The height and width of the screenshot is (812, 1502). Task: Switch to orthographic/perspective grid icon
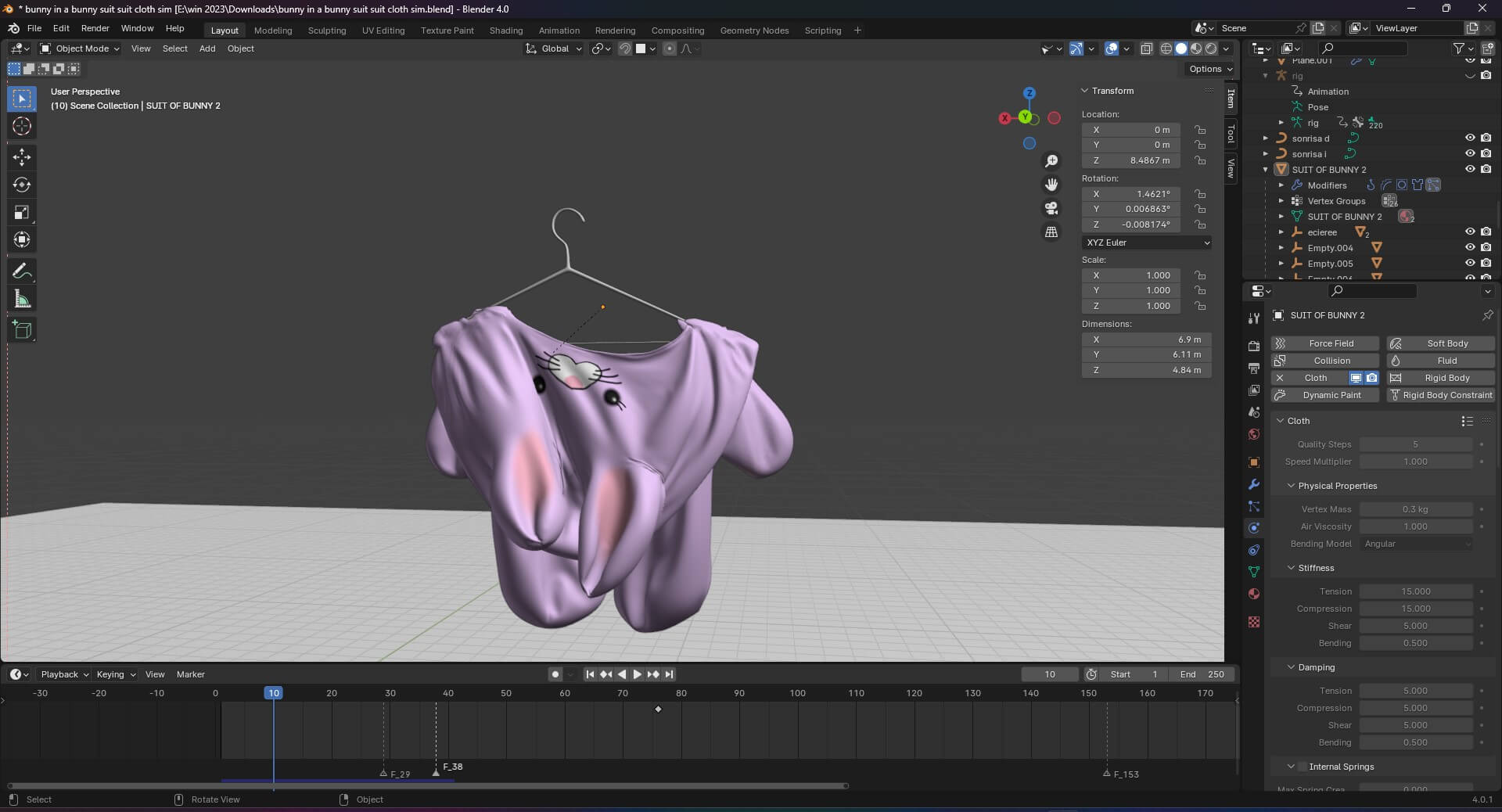tap(1051, 232)
